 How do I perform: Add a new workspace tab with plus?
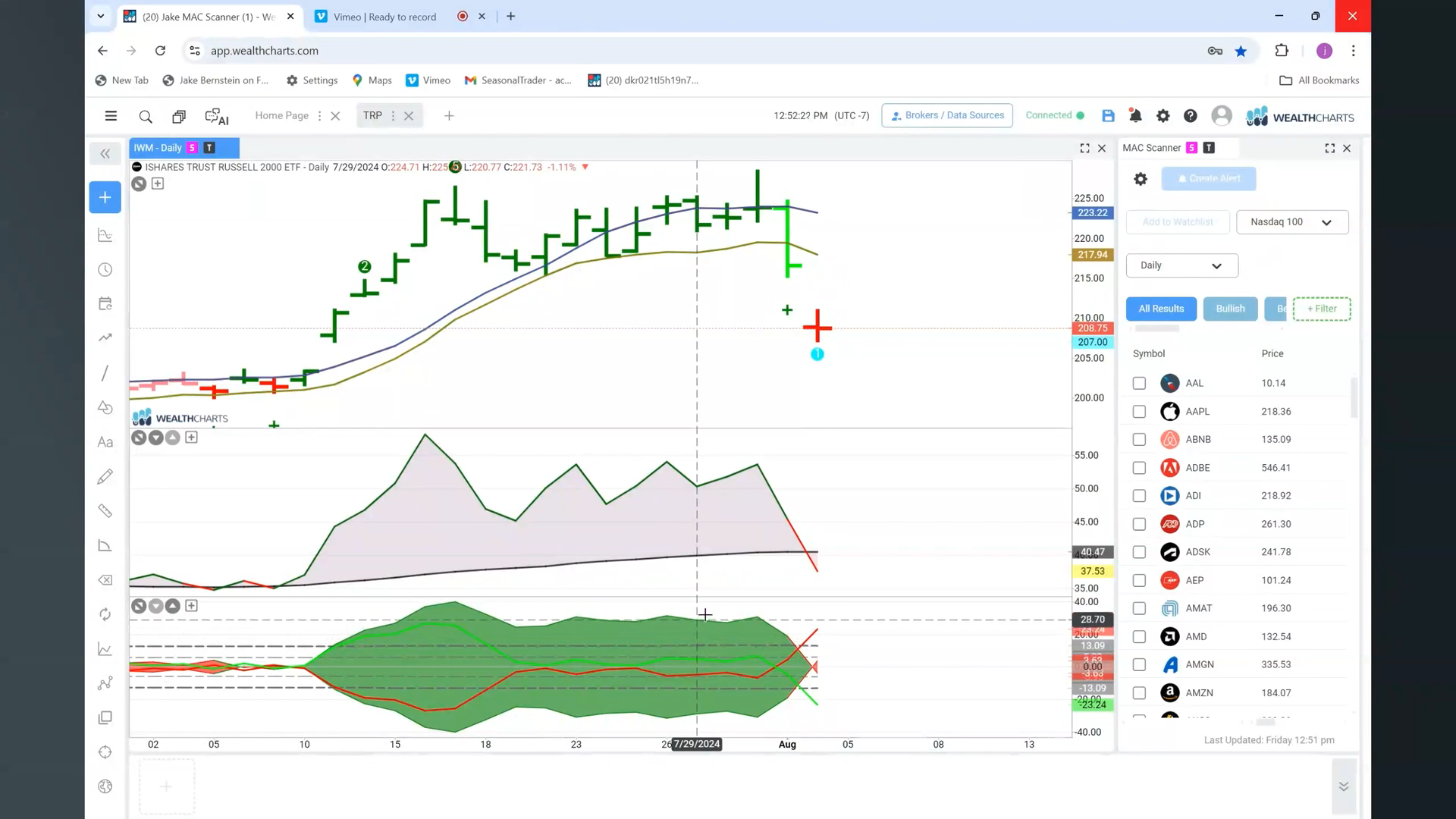click(x=449, y=116)
